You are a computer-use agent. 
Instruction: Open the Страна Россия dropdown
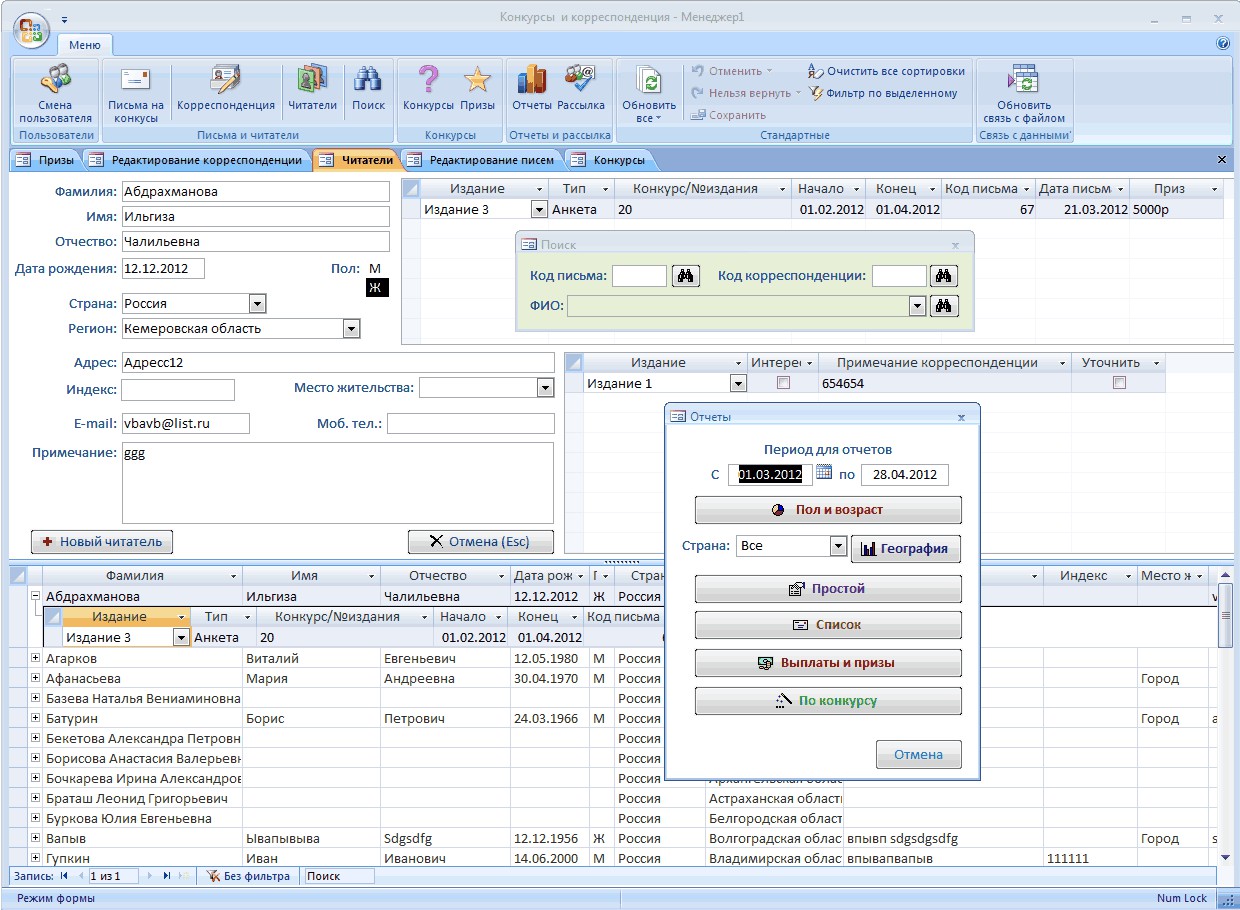[x=257, y=304]
